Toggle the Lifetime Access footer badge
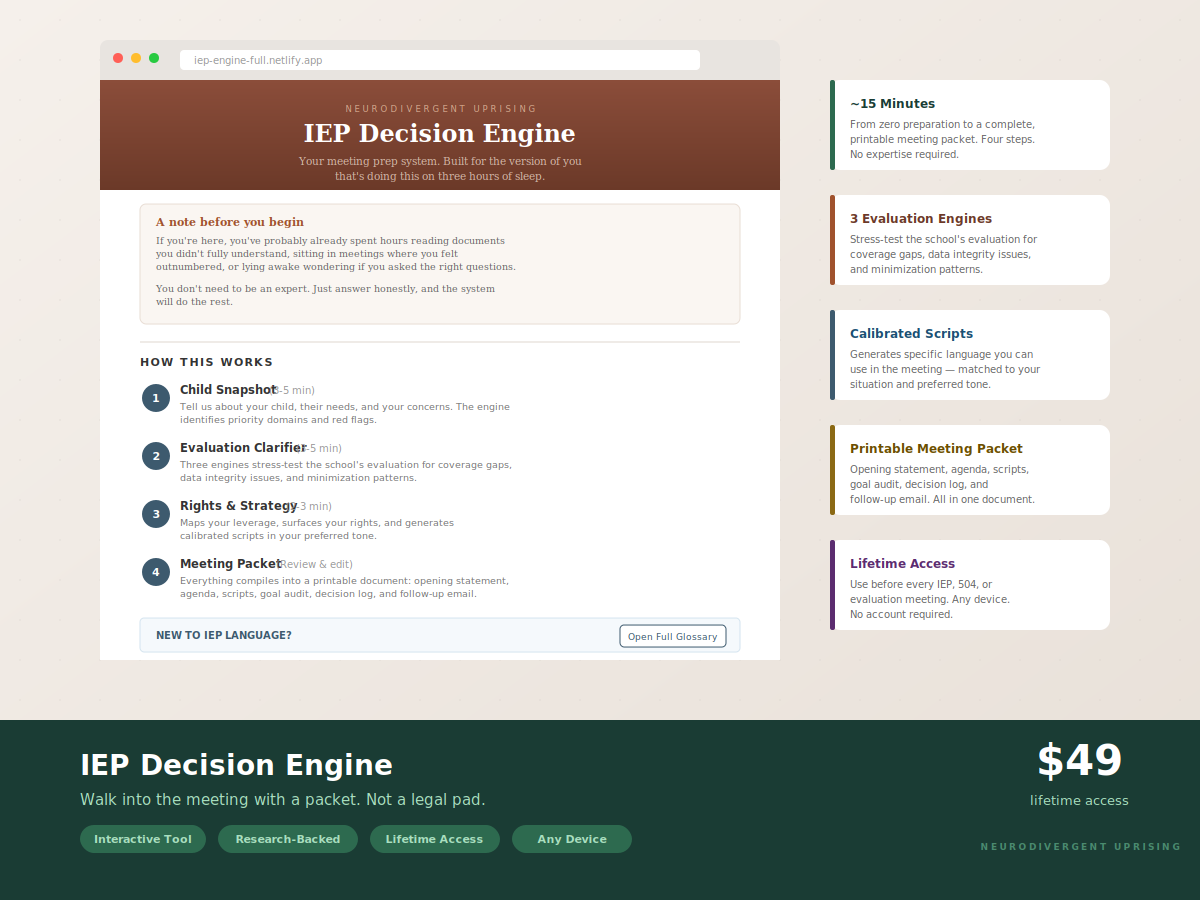 (x=434, y=839)
